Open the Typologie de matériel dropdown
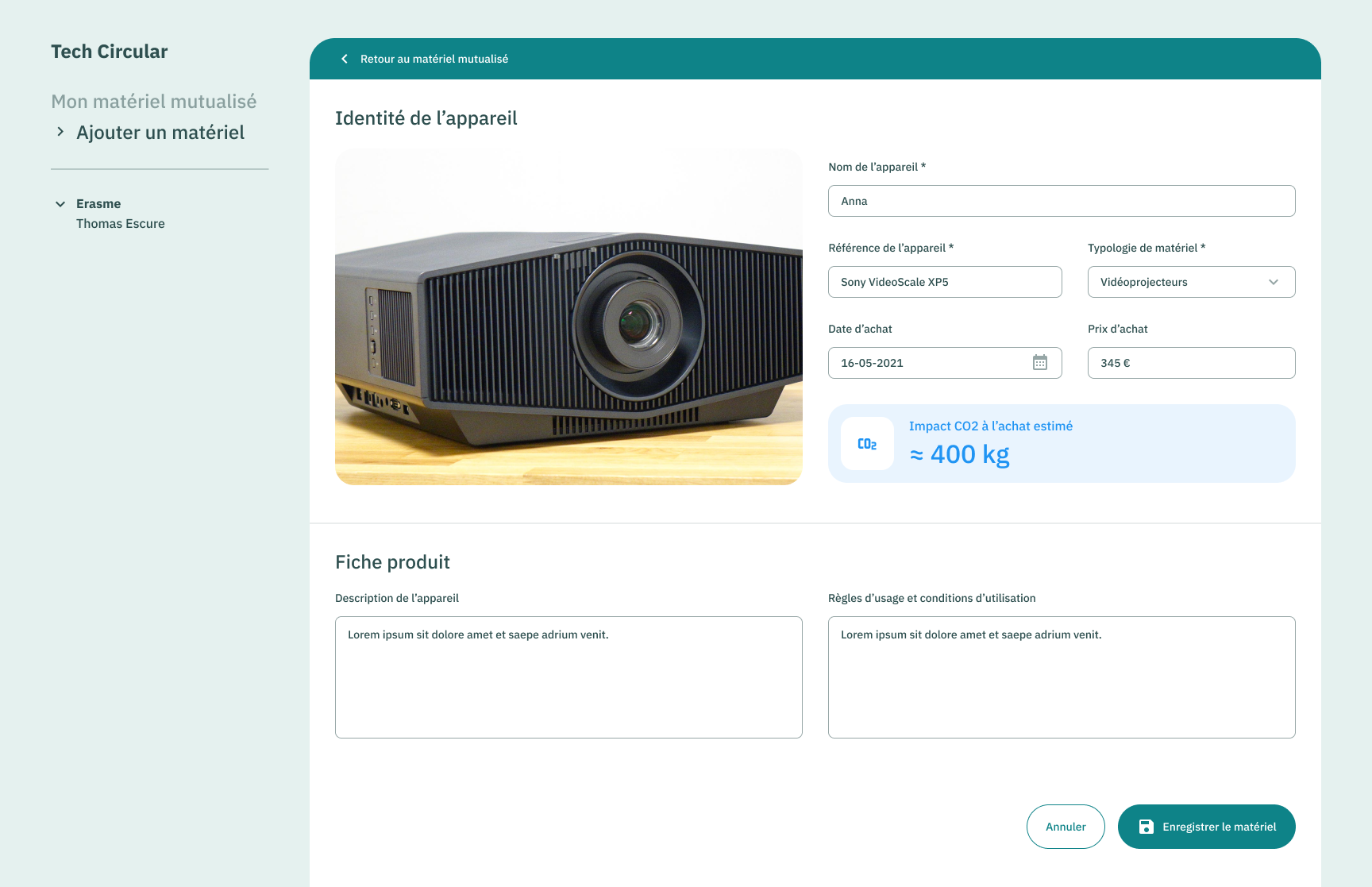 coord(1191,282)
